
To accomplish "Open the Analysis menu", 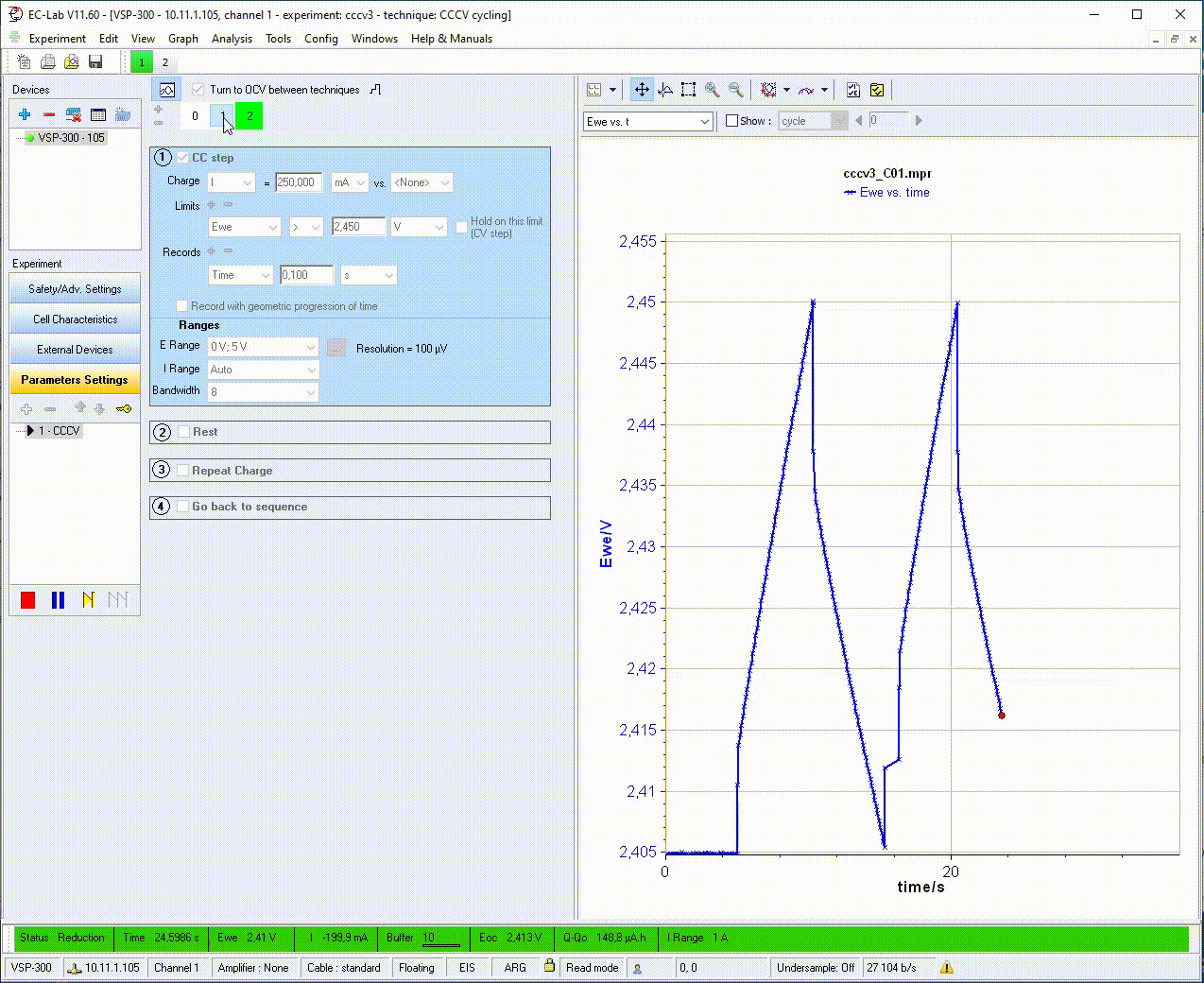I will tap(232, 39).
